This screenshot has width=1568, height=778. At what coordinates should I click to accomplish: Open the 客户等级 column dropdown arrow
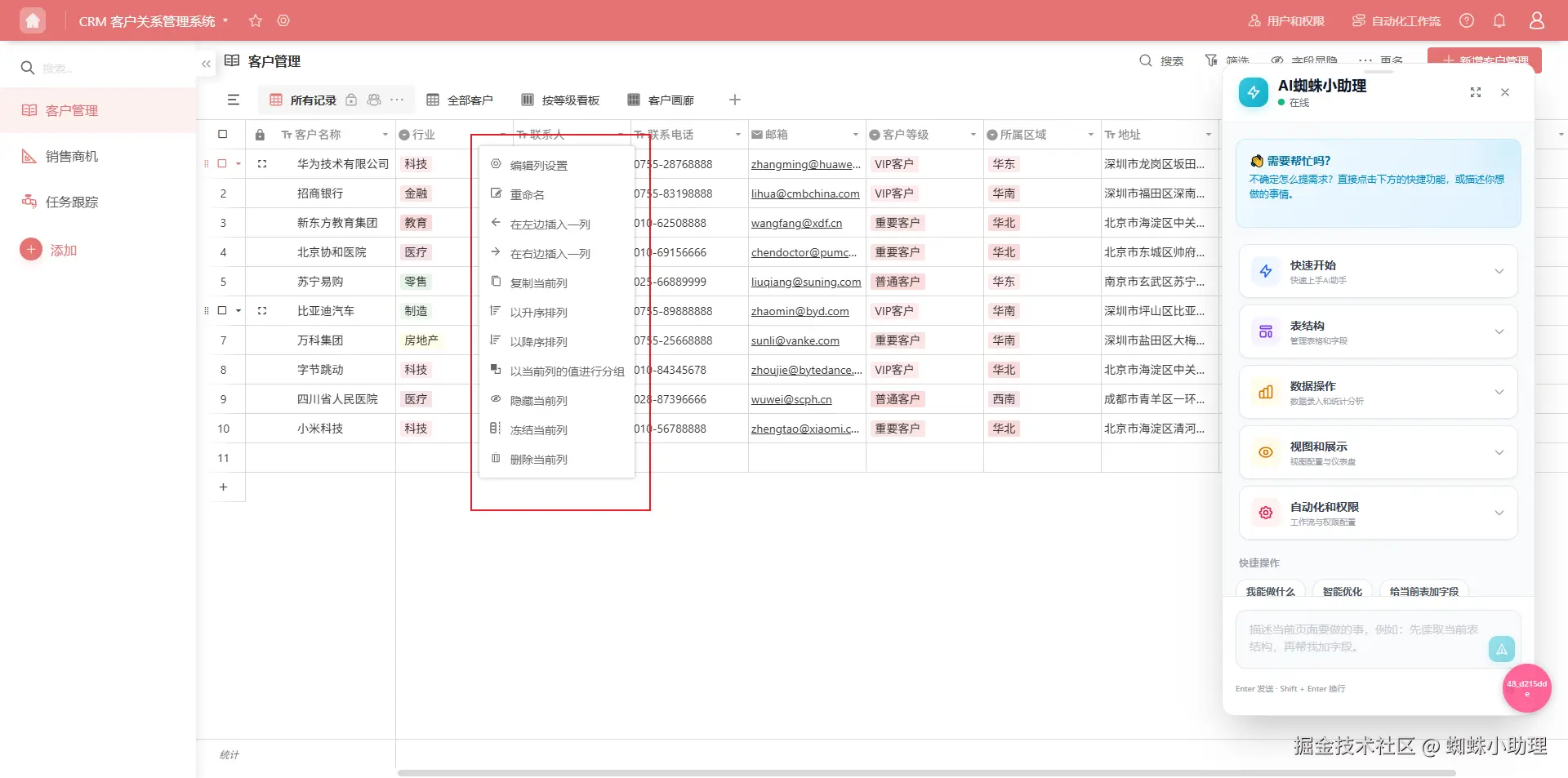click(x=973, y=135)
